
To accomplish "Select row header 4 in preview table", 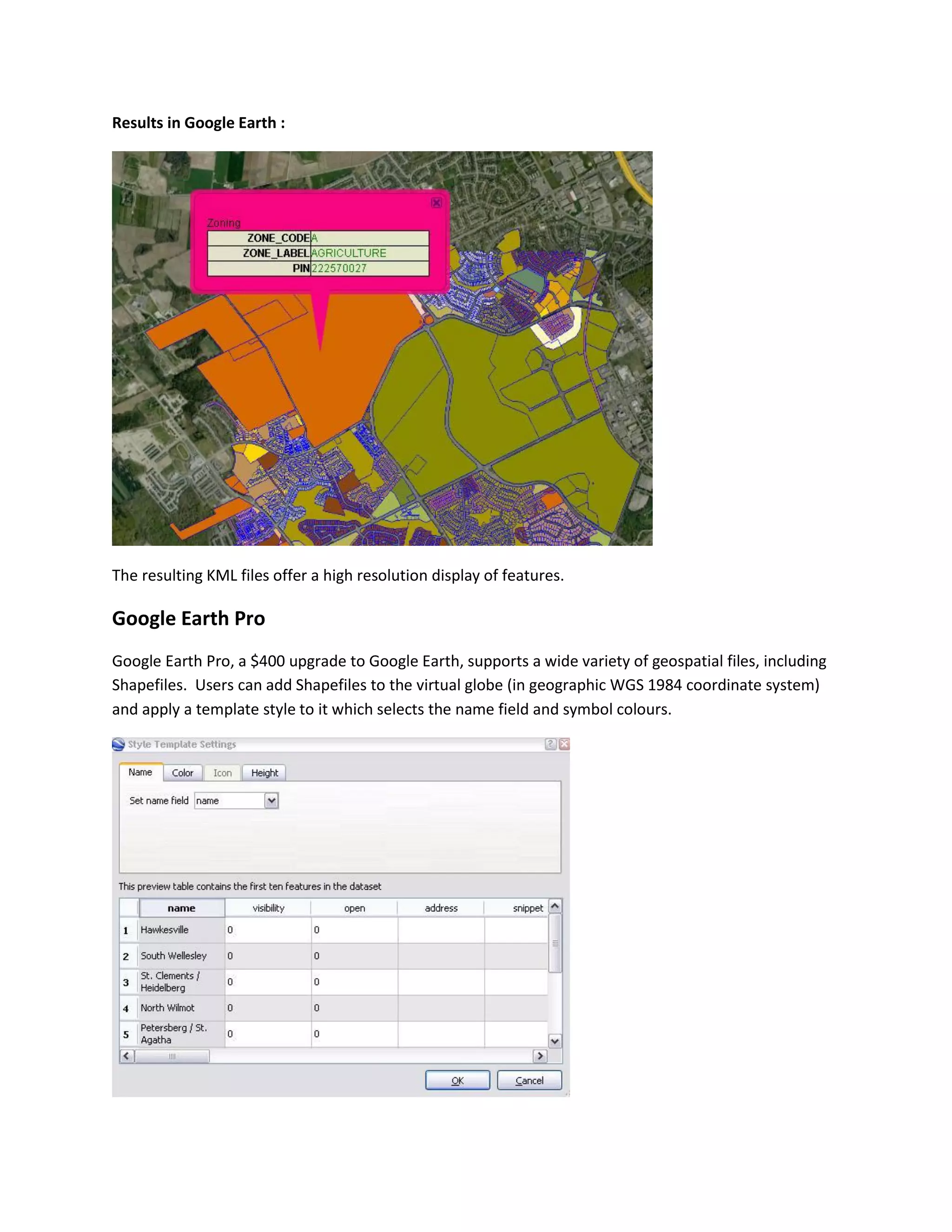I will coord(129,1008).
